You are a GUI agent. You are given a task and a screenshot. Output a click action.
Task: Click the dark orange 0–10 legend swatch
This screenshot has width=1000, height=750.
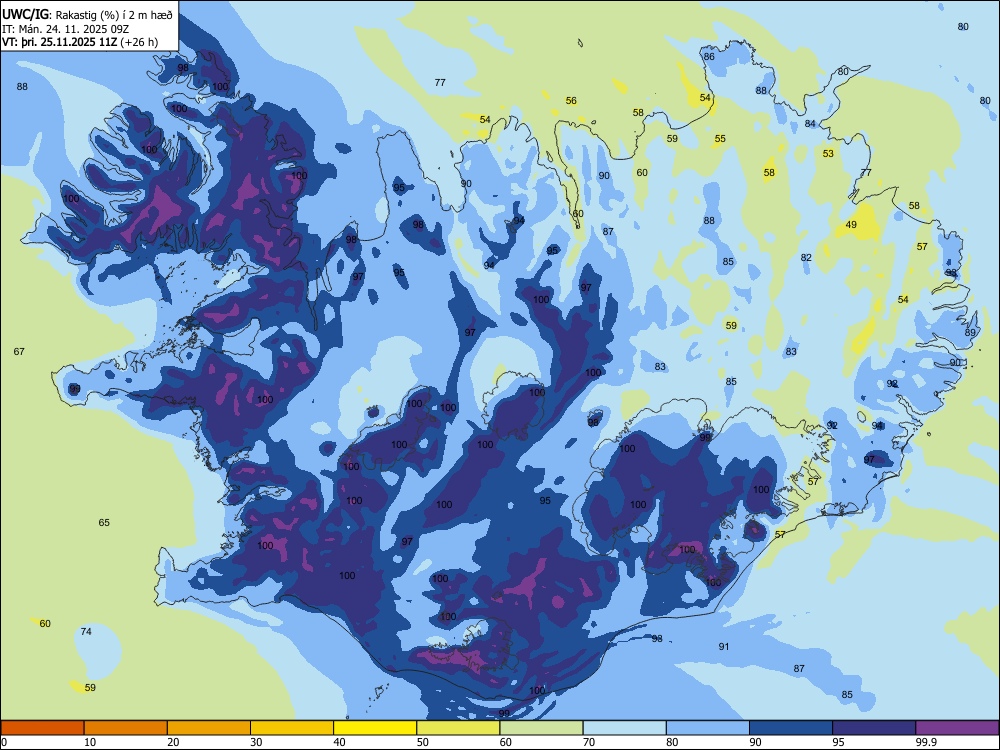(x=42, y=728)
